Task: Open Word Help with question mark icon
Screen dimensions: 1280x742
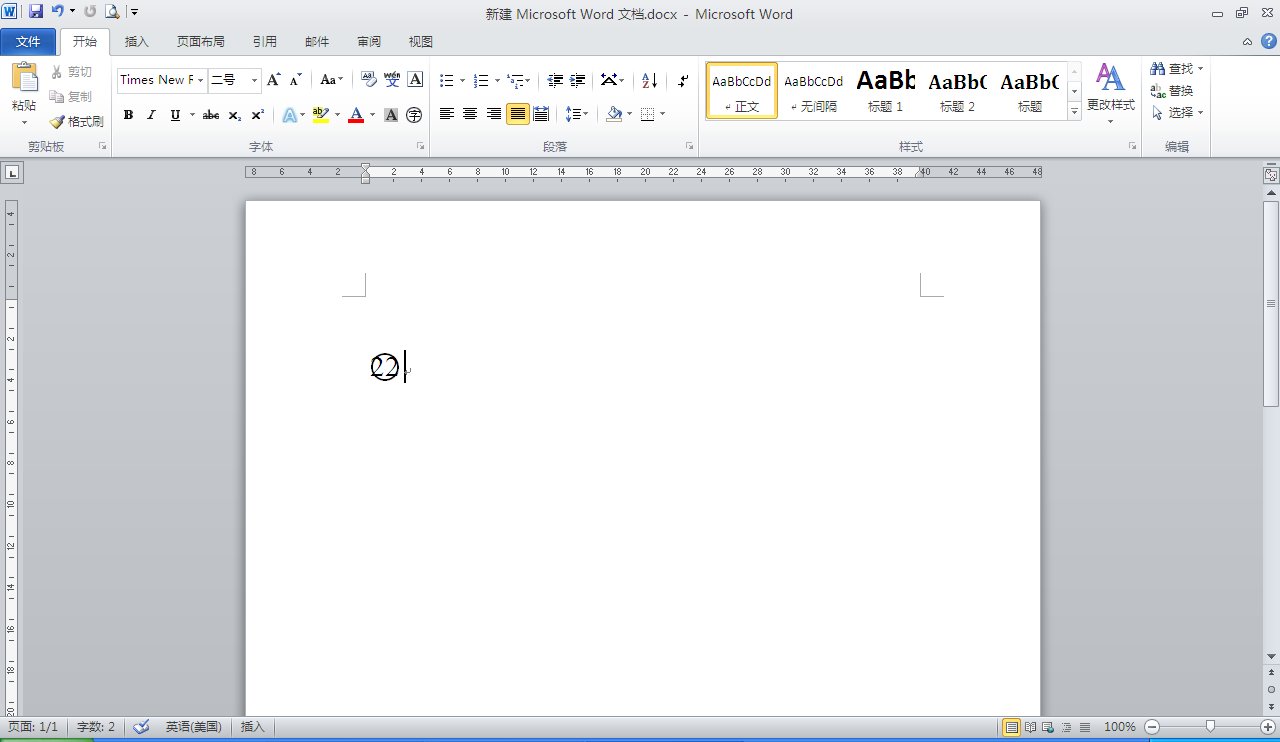Action: click(x=1268, y=41)
